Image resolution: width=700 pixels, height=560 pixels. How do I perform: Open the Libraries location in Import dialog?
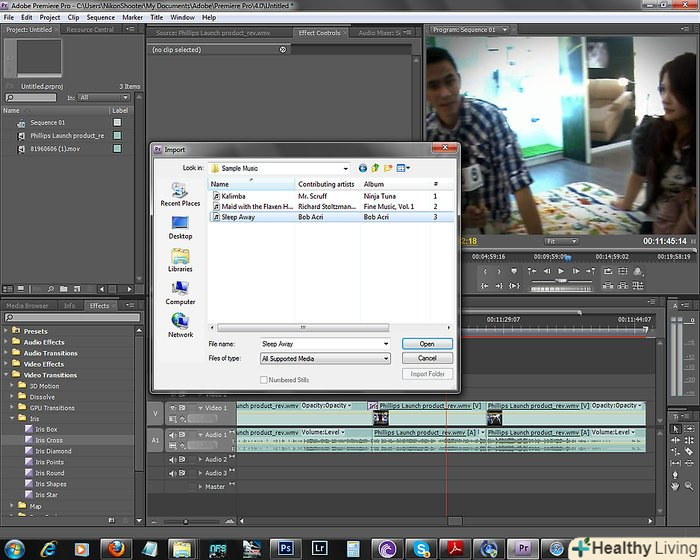click(x=180, y=257)
